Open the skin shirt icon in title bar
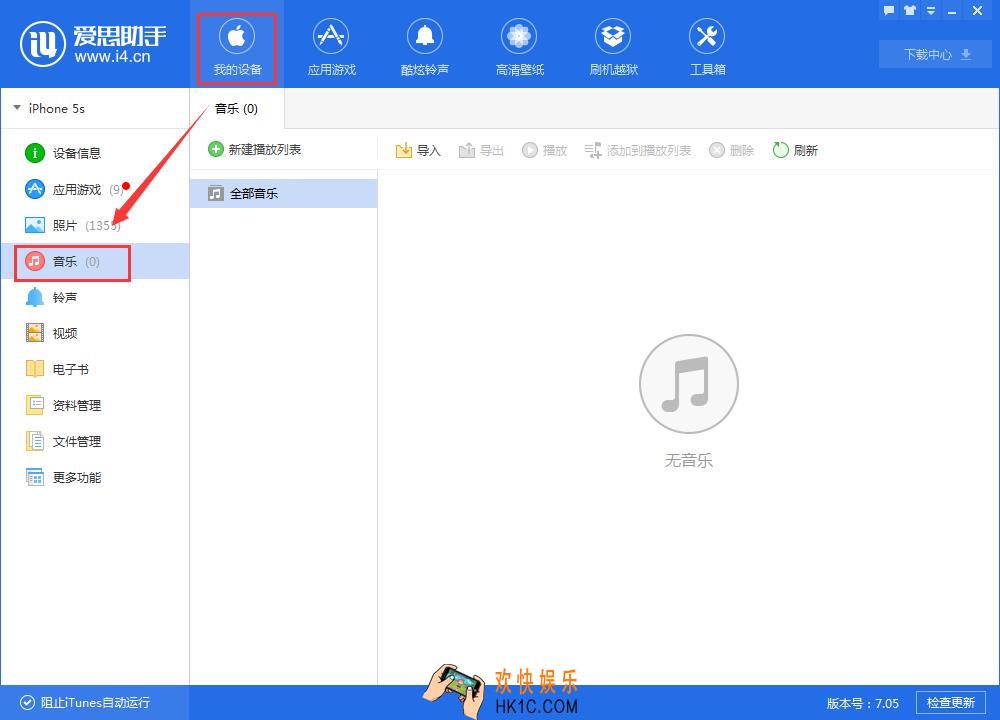This screenshot has width=1000, height=720. pos(909,10)
